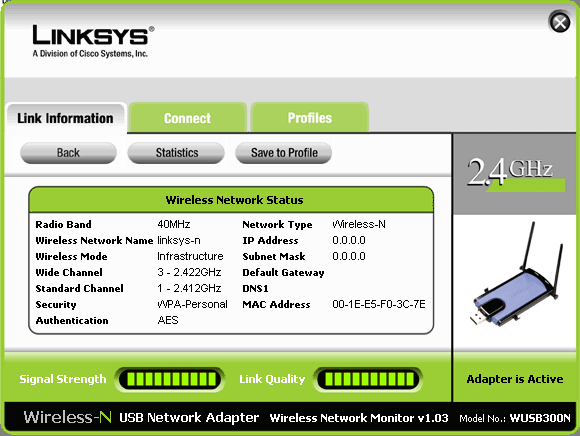The height and width of the screenshot is (436, 580).
Task: Click the Infrastructure wireless mode value
Action: (190, 256)
